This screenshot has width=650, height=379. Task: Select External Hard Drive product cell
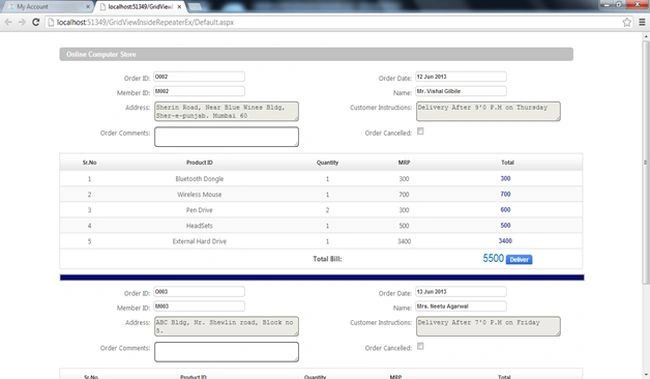click(199, 241)
